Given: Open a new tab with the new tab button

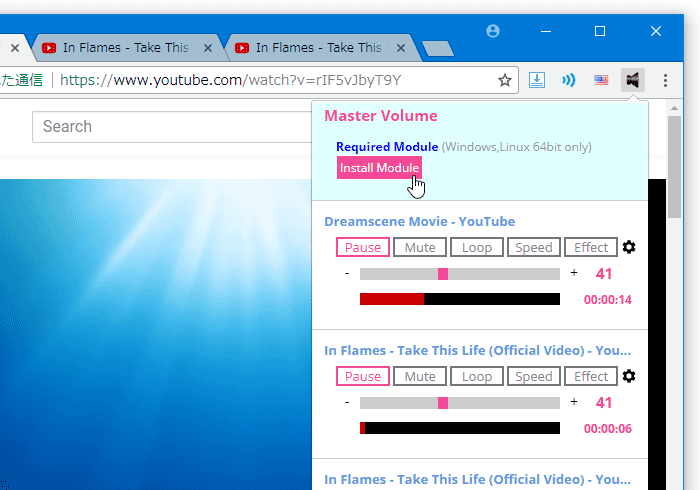Looking at the screenshot, I should coord(438,48).
